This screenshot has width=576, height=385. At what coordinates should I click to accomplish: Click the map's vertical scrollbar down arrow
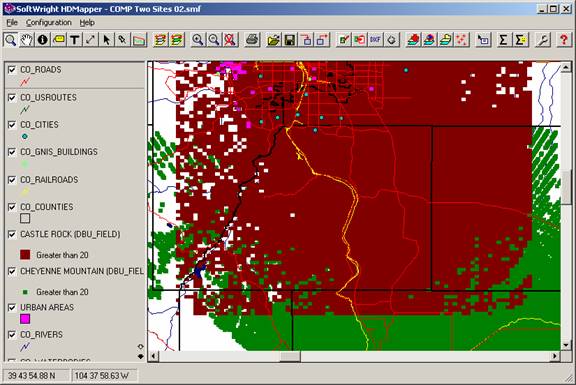point(566,345)
